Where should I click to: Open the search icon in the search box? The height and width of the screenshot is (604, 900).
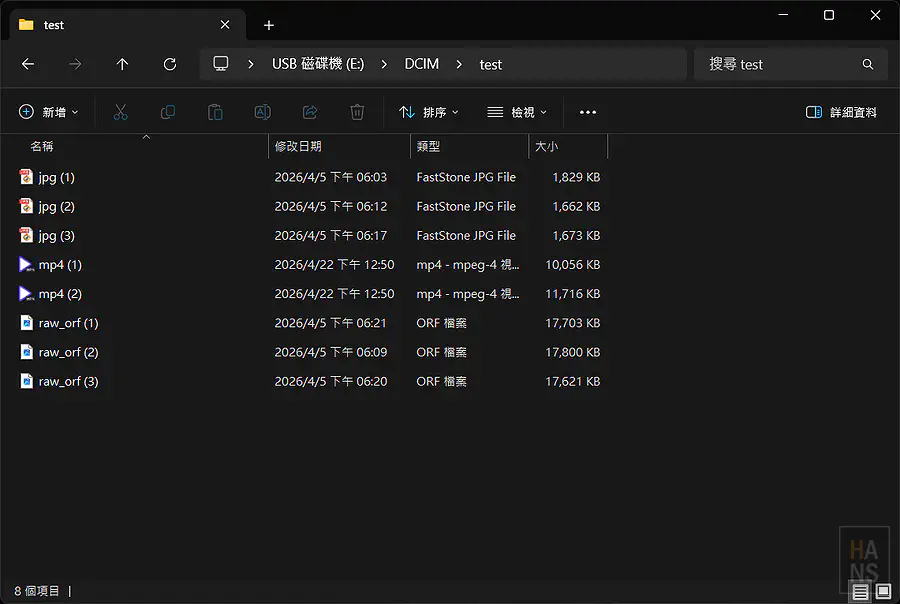click(x=867, y=63)
